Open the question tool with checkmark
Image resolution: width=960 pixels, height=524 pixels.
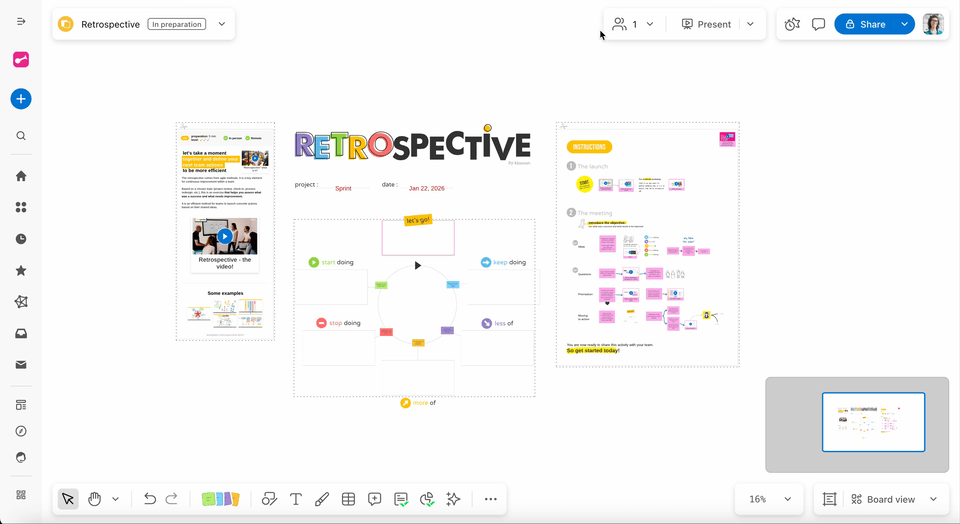point(401,500)
